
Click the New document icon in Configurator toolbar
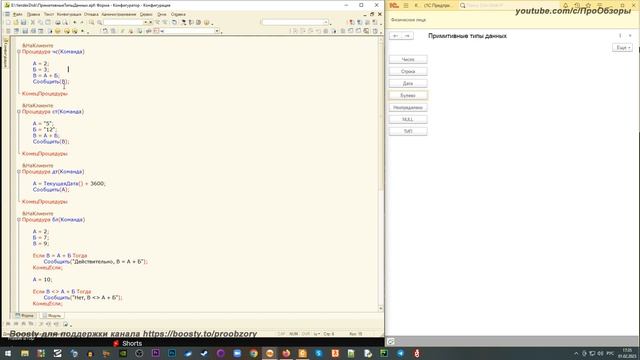[8, 22]
